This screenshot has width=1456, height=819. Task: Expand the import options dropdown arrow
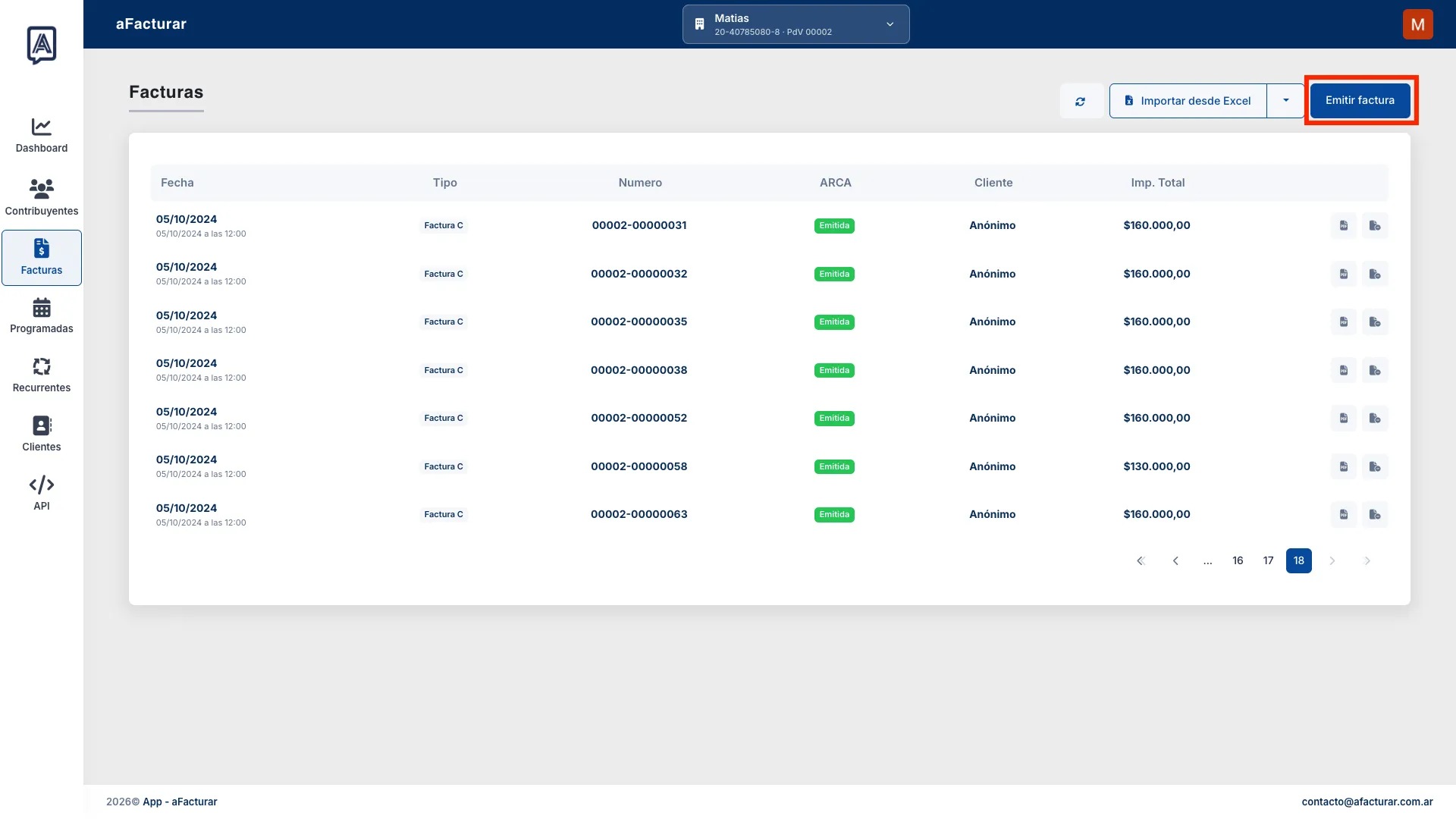point(1285,101)
